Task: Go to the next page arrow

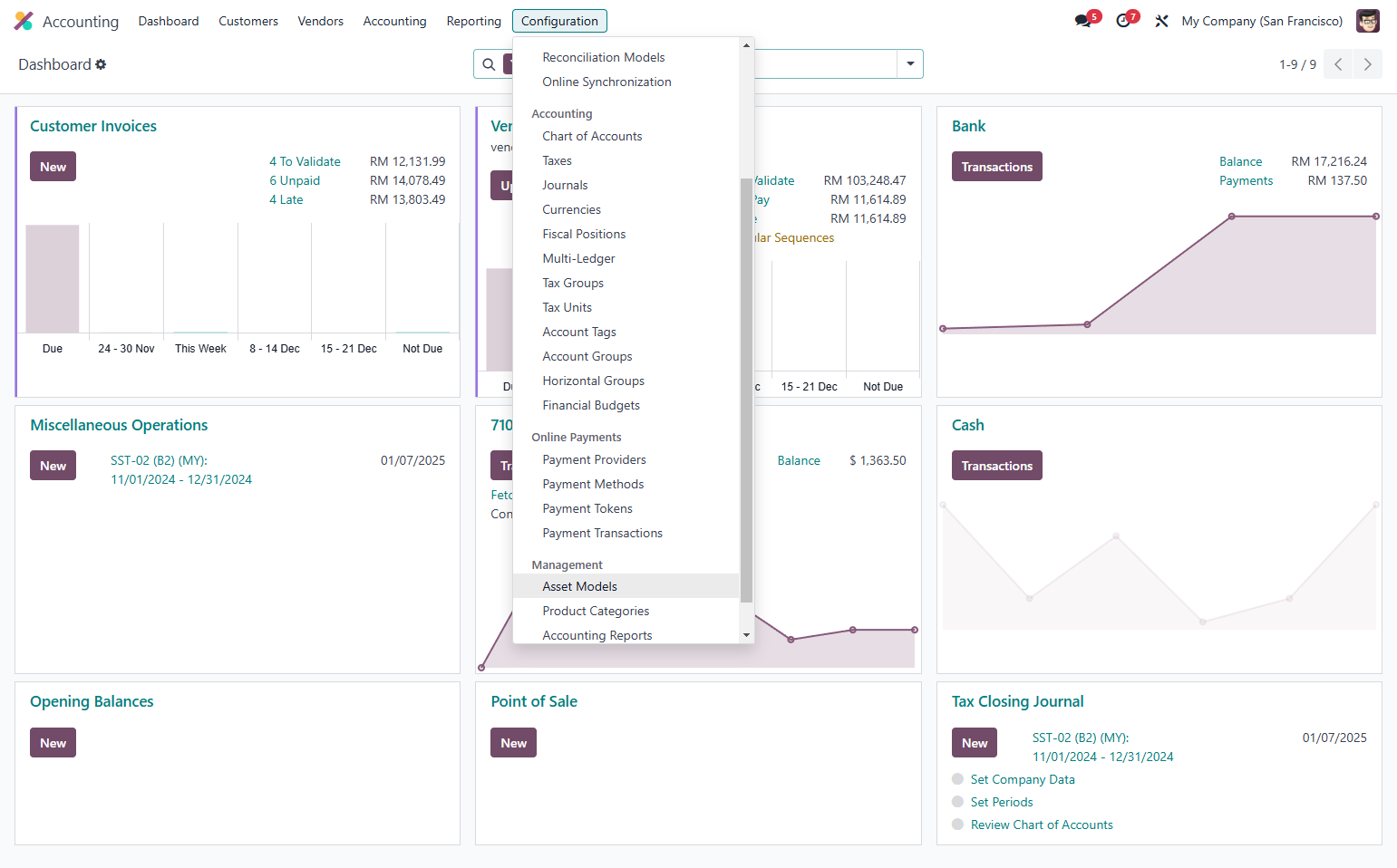Action: coord(1368,64)
